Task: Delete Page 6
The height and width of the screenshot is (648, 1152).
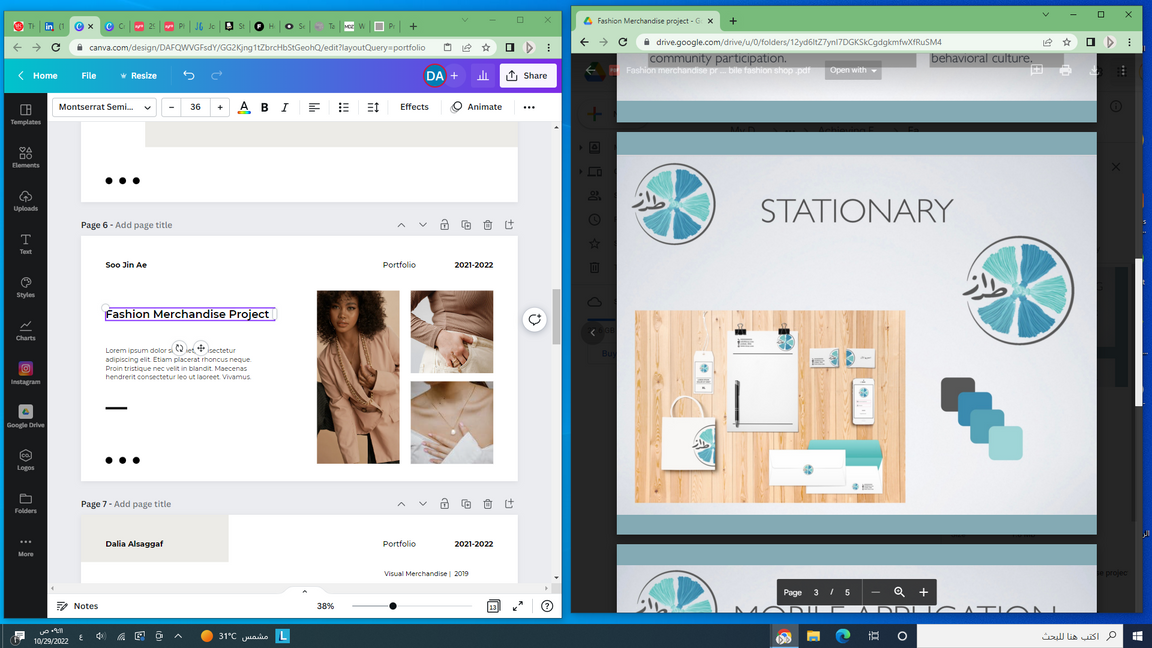Action: (x=488, y=225)
